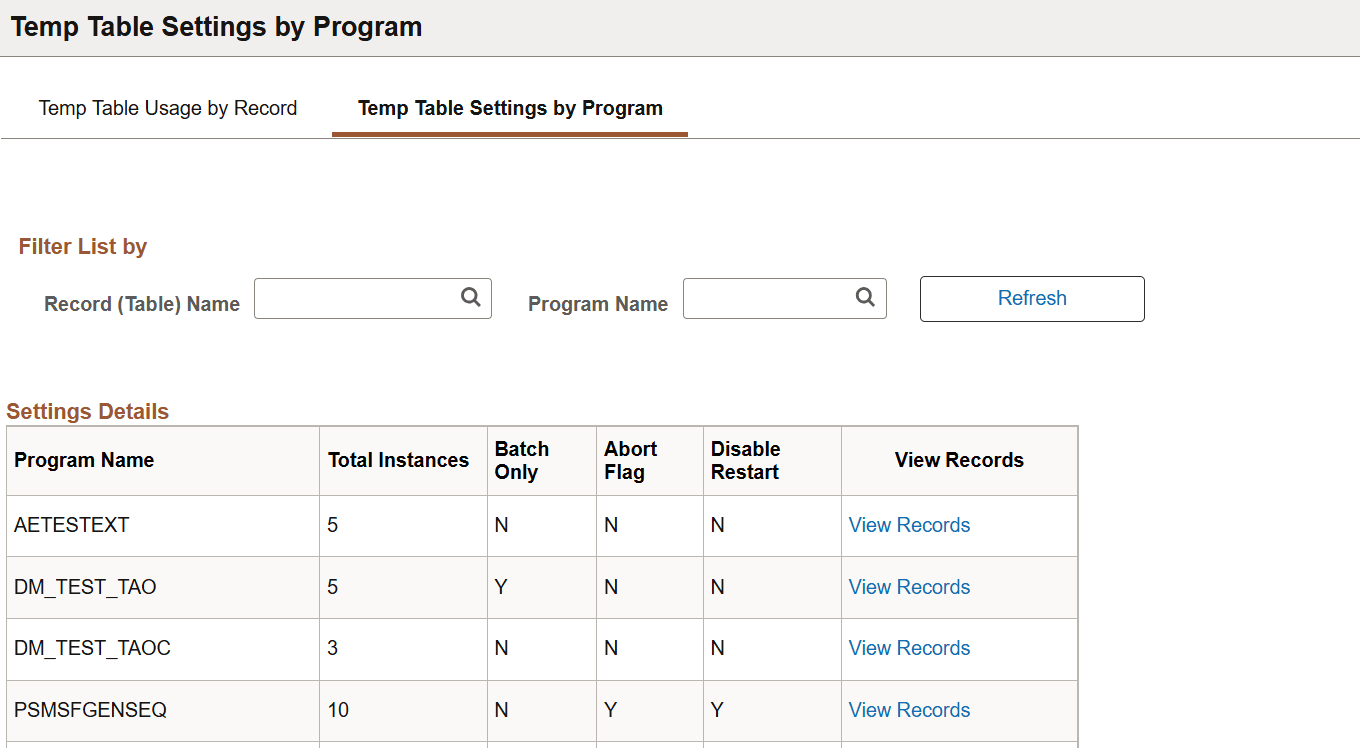Open View Records for DM_TEST_TAOC
Viewport: 1360px width, 748px height.
[908, 648]
